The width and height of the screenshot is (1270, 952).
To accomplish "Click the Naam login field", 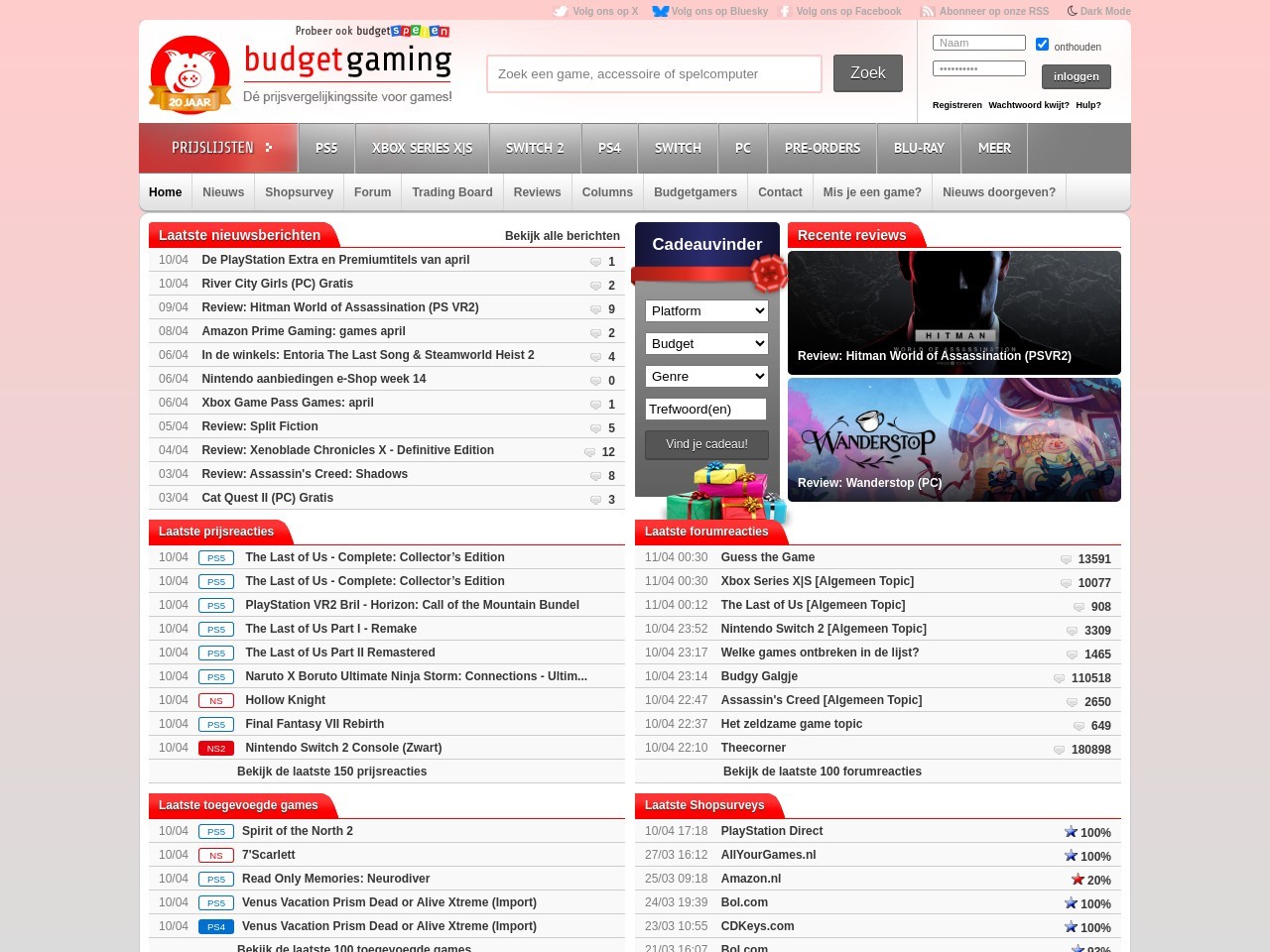I will click(979, 43).
